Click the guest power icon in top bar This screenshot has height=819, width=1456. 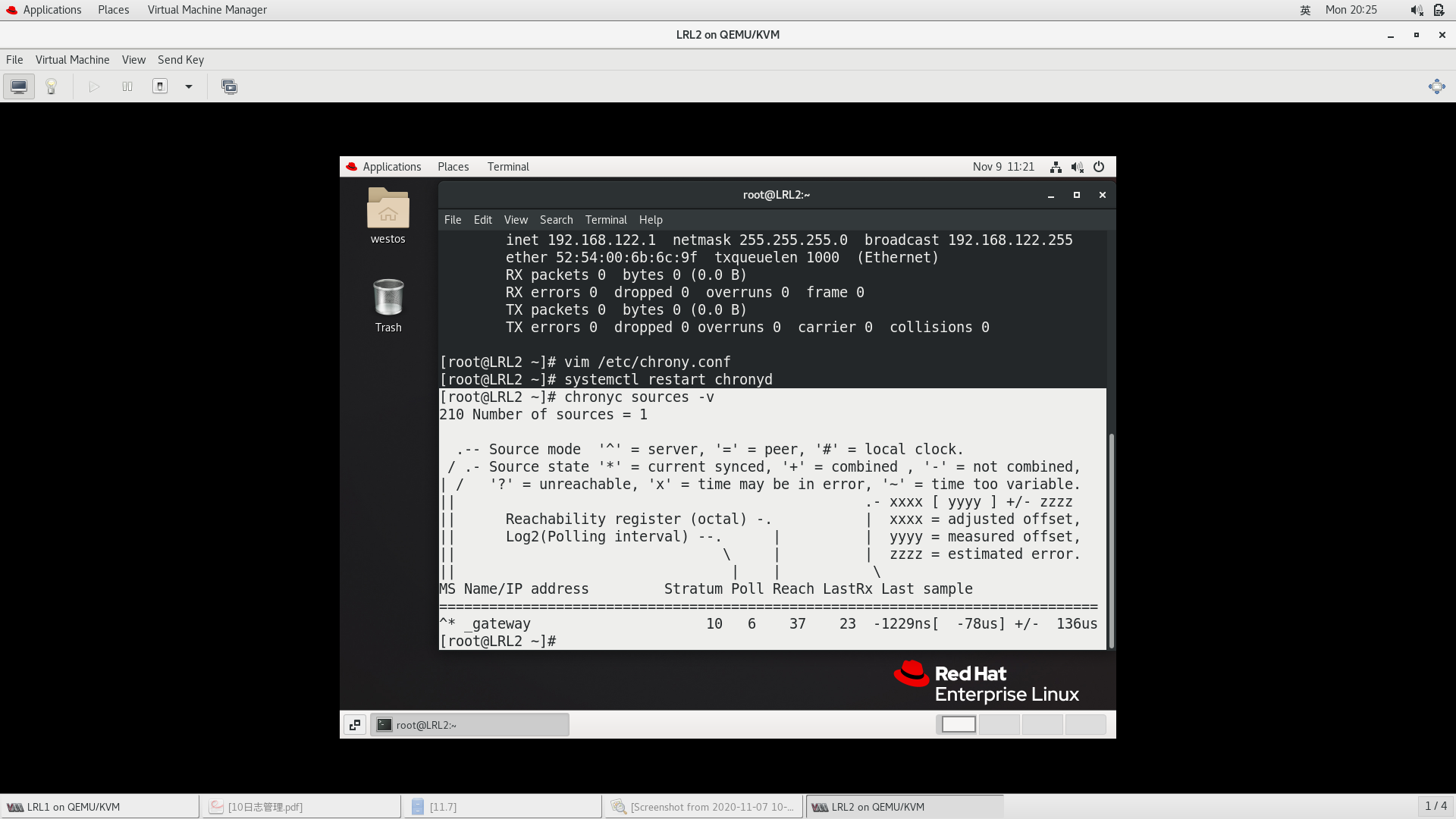pyautogui.click(x=1099, y=167)
